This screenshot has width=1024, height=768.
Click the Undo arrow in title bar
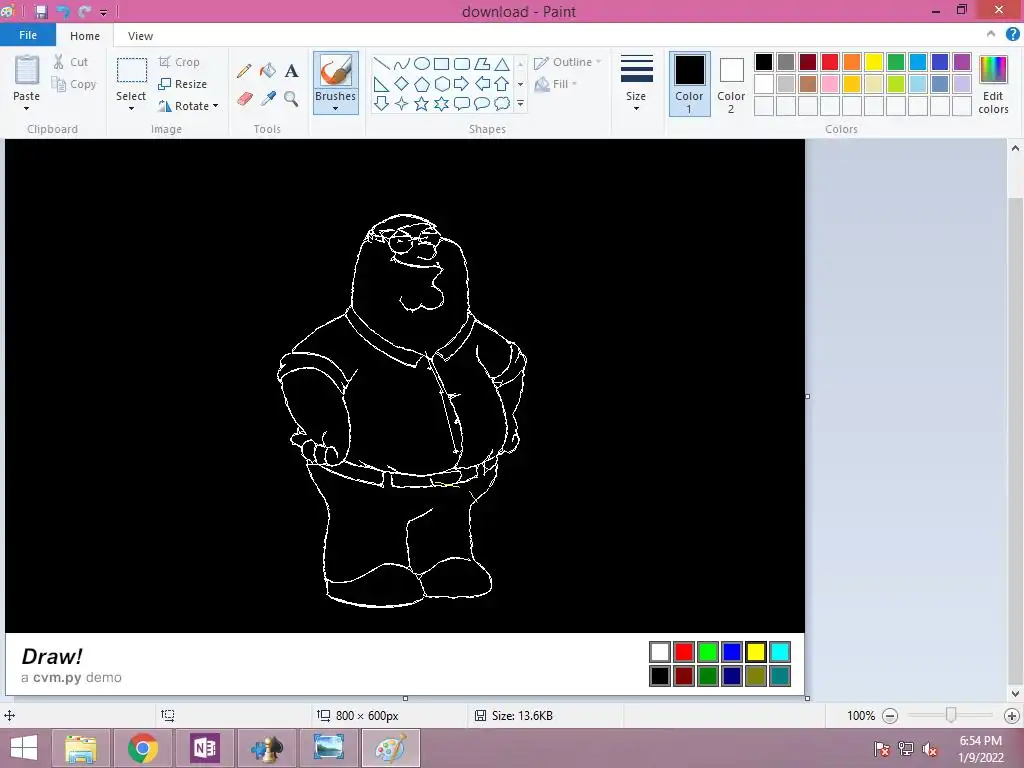click(63, 12)
